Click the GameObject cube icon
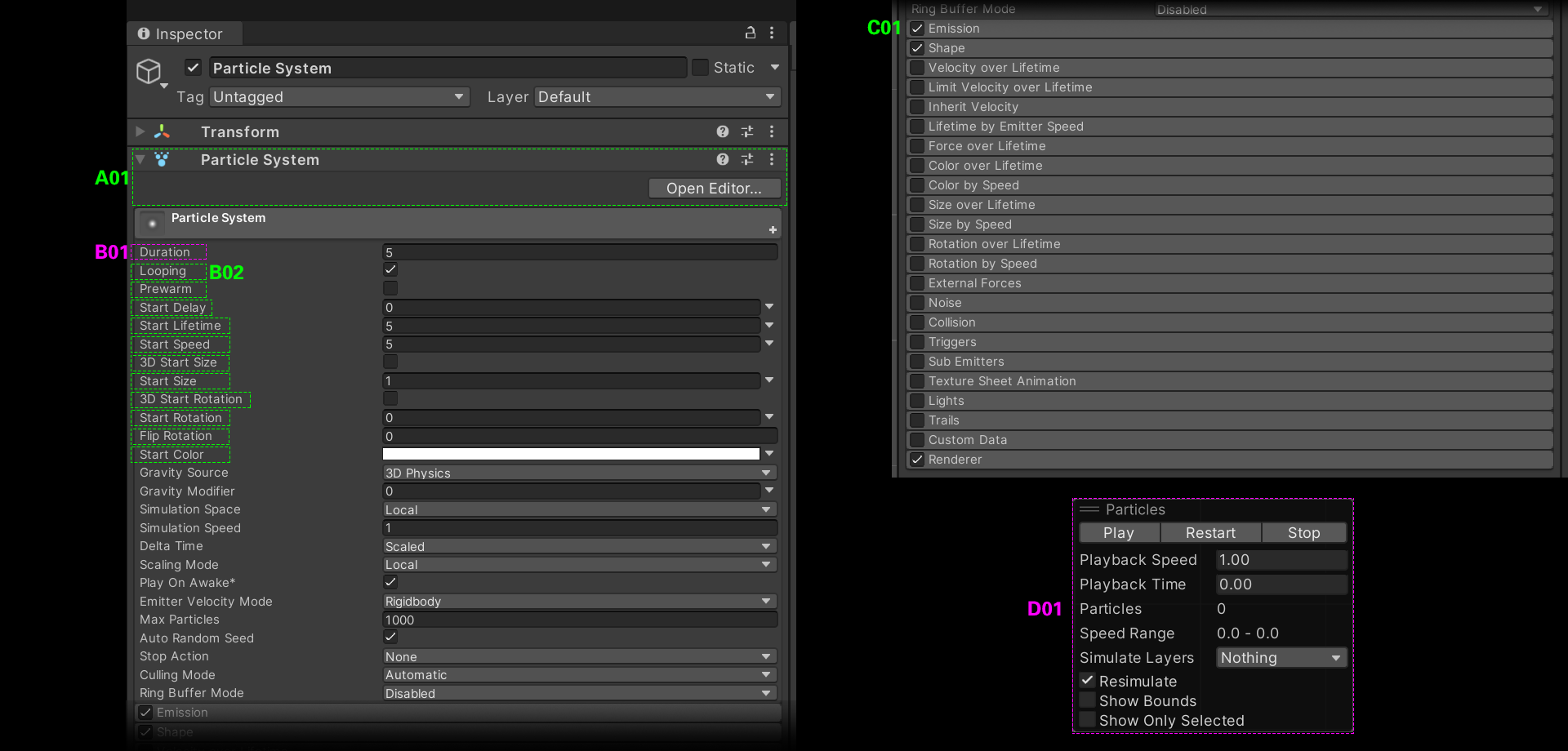 click(x=149, y=71)
